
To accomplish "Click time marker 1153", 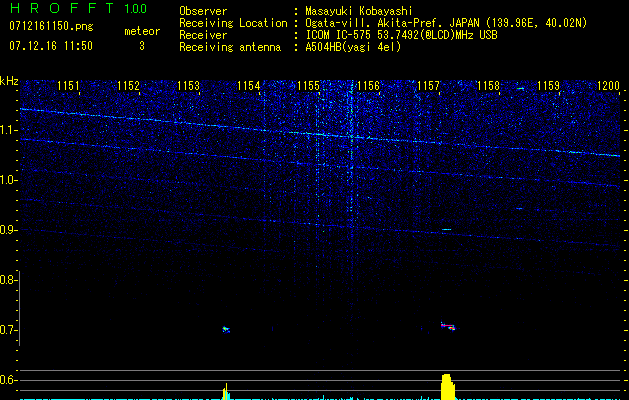I will 188,85.
